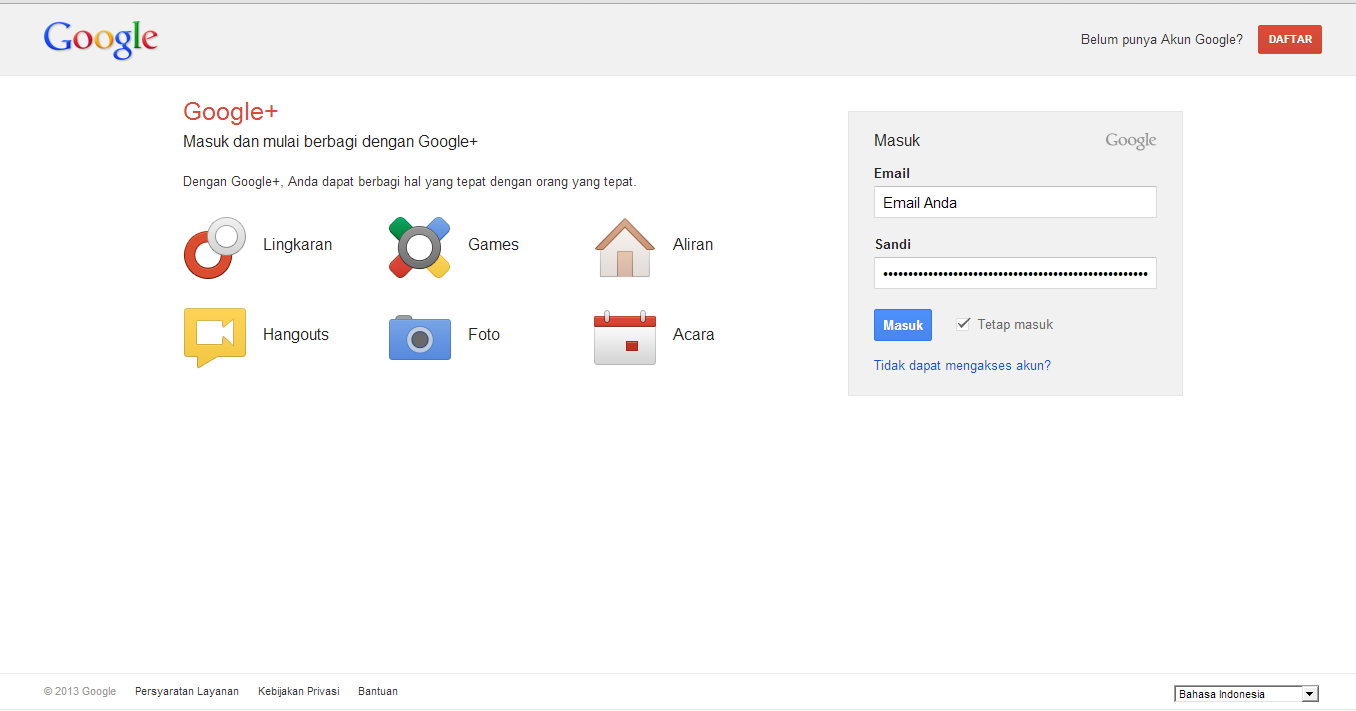Image resolution: width=1356 pixels, height=711 pixels.
Task: Click the Foto camera icon
Action: pyautogui.click(x=420, y=337)
